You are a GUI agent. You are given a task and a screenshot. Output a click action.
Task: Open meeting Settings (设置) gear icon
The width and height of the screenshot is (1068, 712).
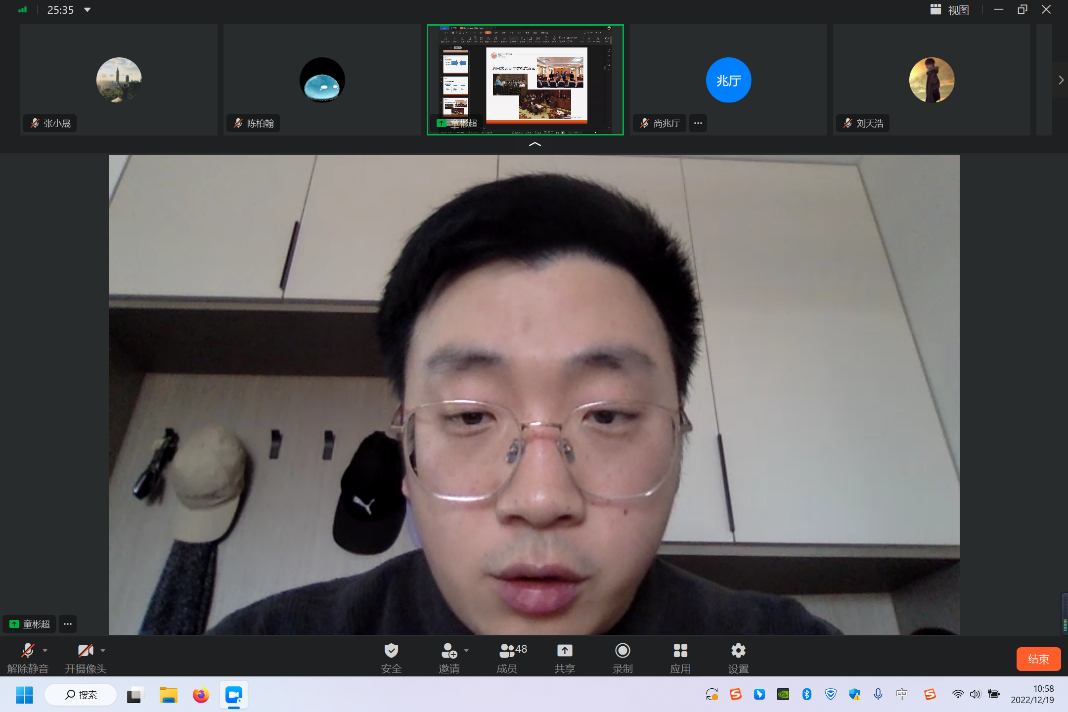(x=738, y=651)
